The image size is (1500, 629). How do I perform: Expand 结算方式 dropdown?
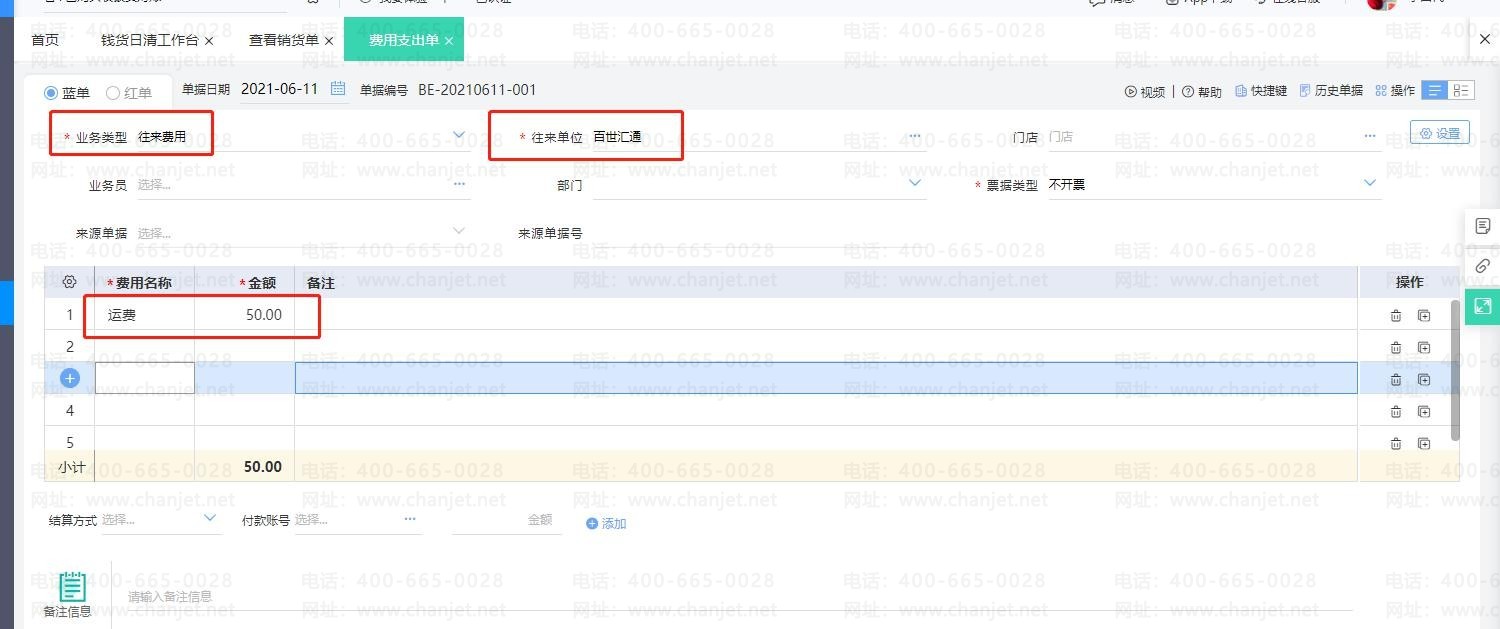(x=210, y=518)
